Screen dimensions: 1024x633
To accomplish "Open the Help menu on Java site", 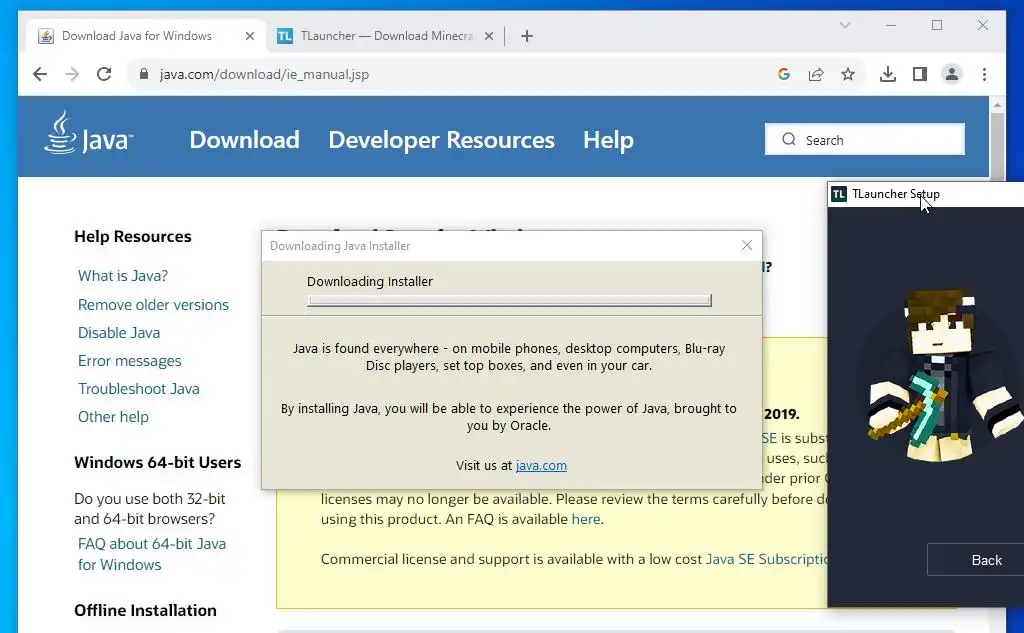I will pyautogui.click(x=608, y=140).
